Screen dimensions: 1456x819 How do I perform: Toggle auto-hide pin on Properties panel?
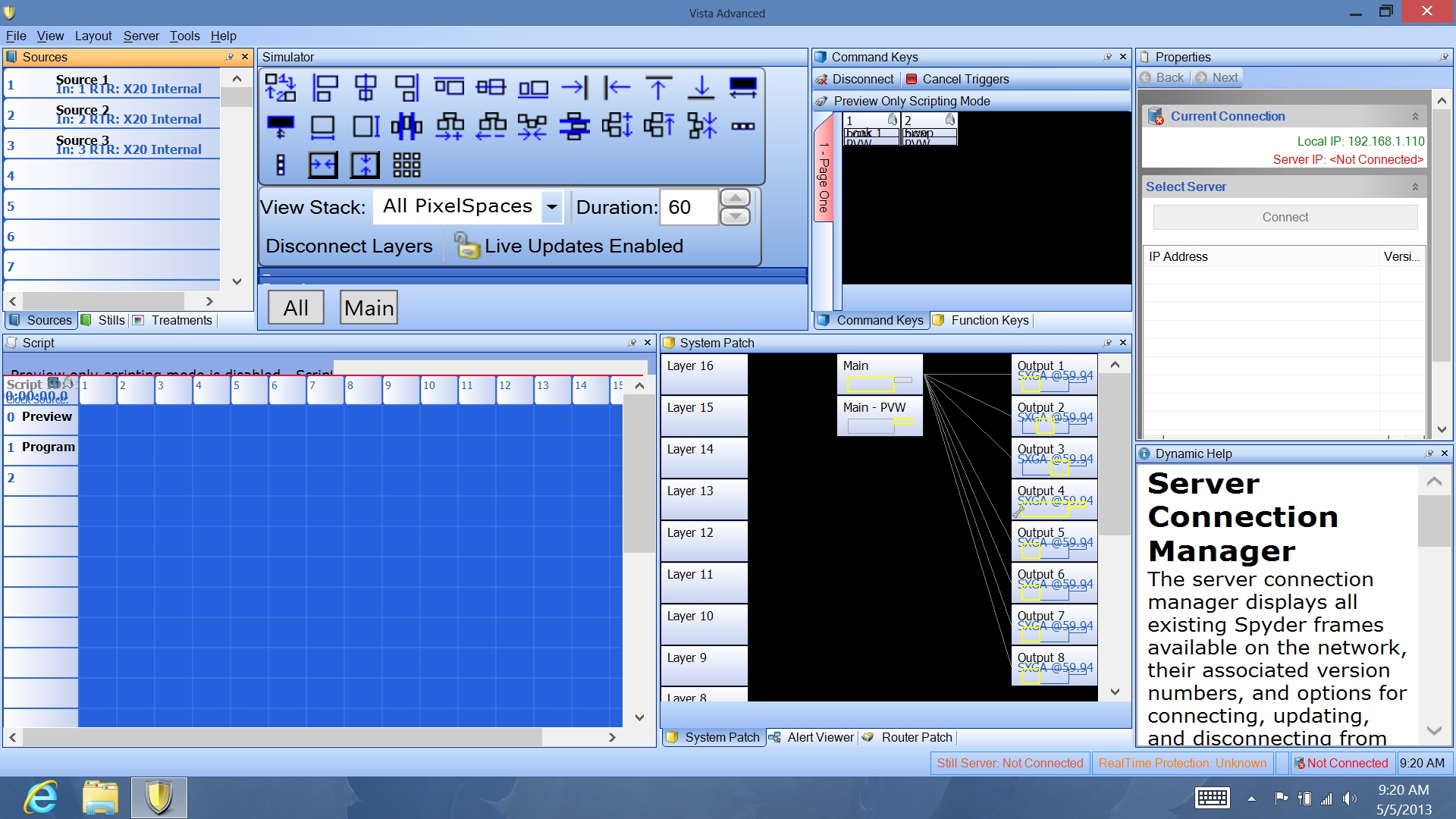1444,57
